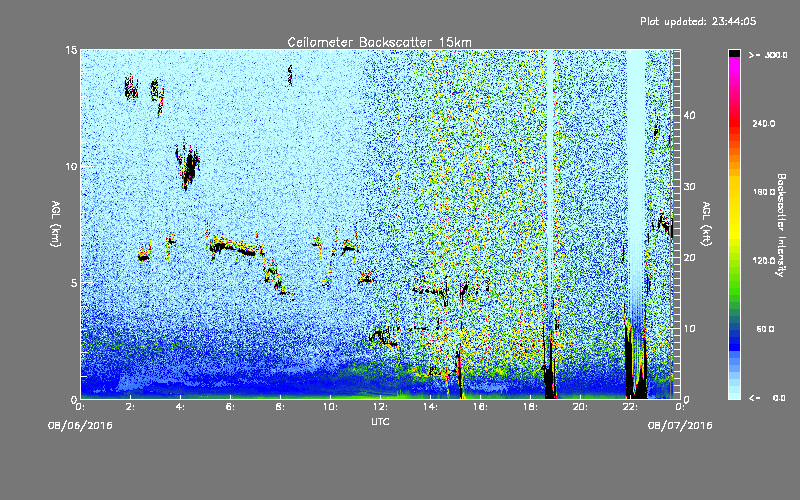Click the '40' tick on the kft axis
This screenshot has width=800, height=500.
pos(689,115)
